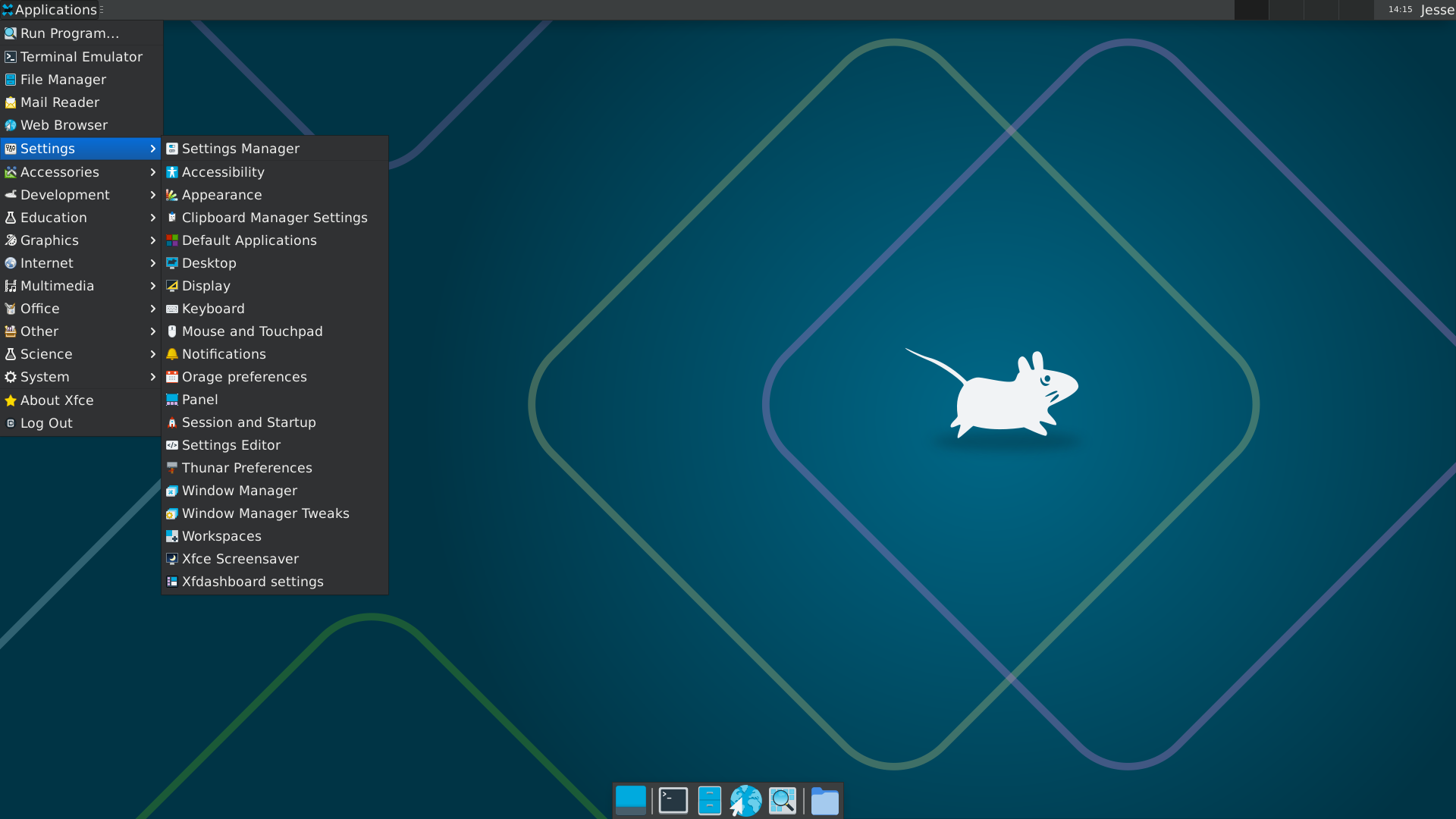This screenshot has height=819, width=1456.
Task: Open Workspaces settings
Action: click(x=275, y=536)
